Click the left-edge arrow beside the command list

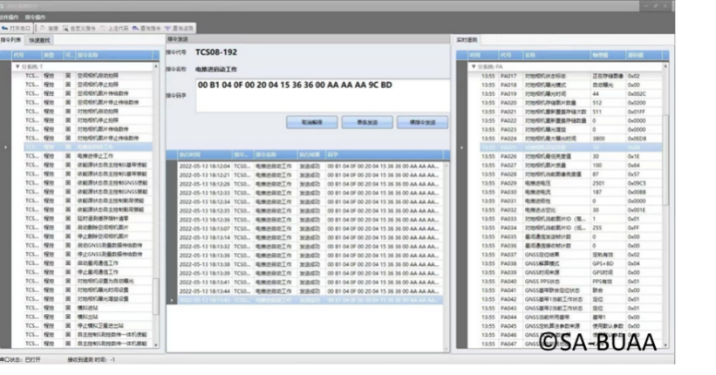(x=5, y=147)
